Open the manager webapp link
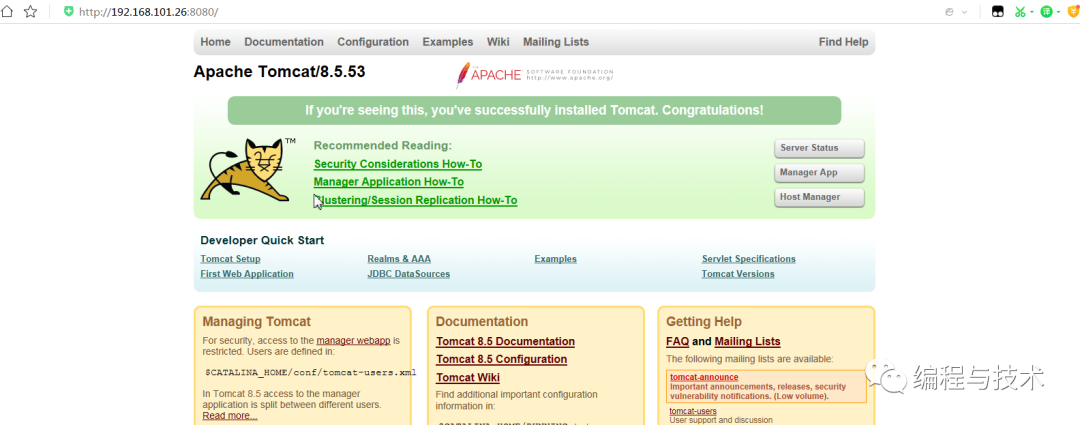 coord(353,340)
